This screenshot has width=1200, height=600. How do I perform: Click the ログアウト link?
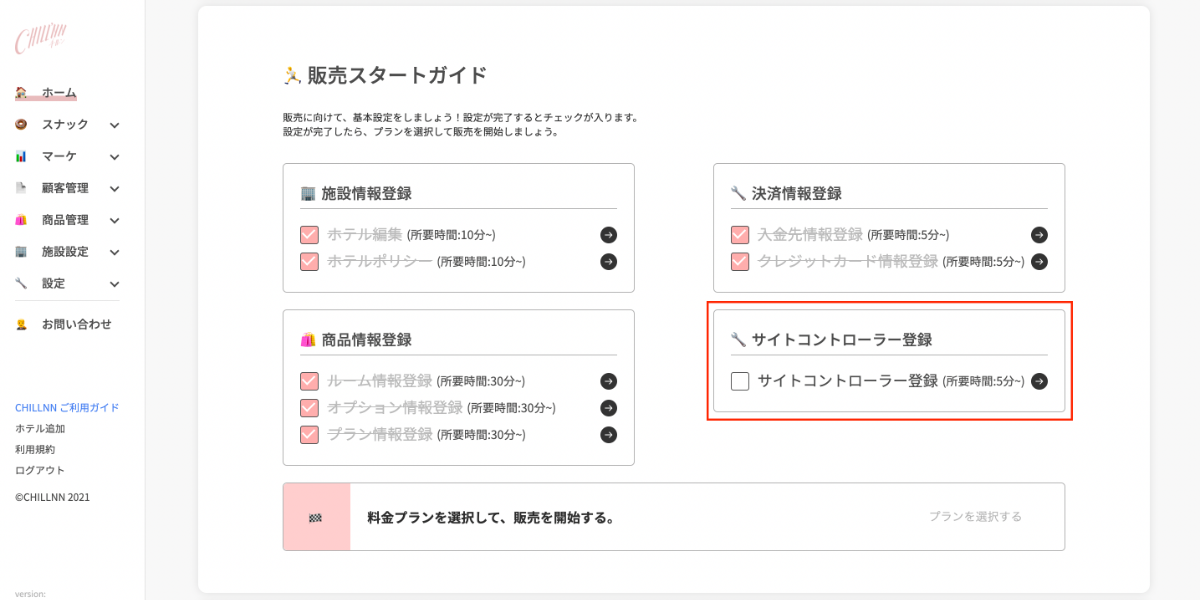[40, 470]
